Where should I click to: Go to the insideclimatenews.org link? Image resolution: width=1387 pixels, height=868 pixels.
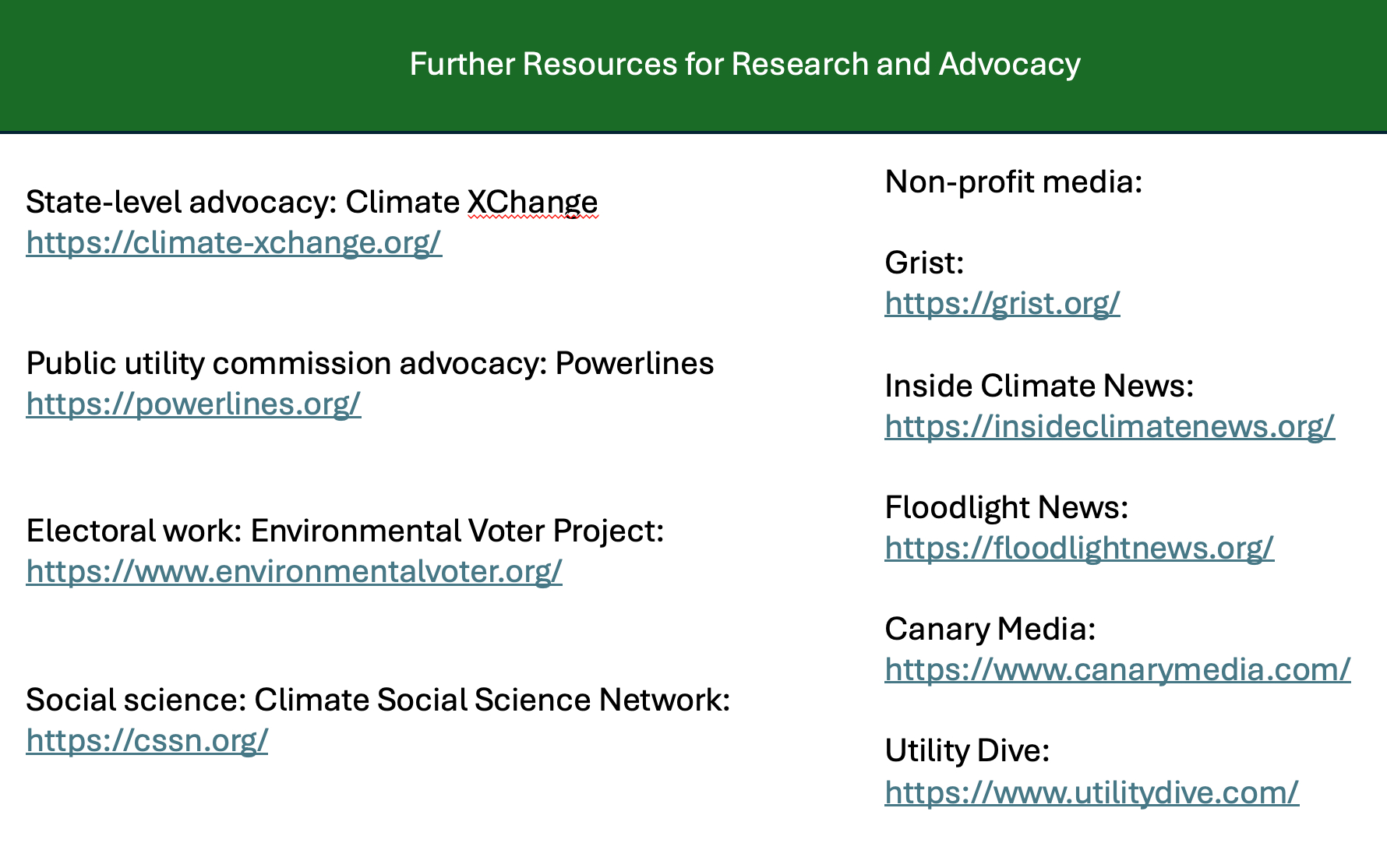pyautogui.click(x=1110, y=427)
